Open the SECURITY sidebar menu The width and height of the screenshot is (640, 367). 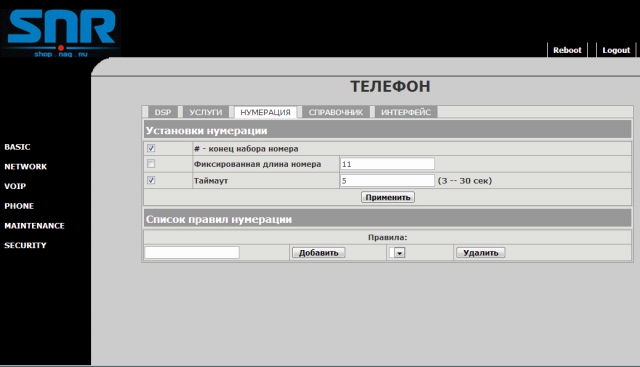(x=25, y=245)
